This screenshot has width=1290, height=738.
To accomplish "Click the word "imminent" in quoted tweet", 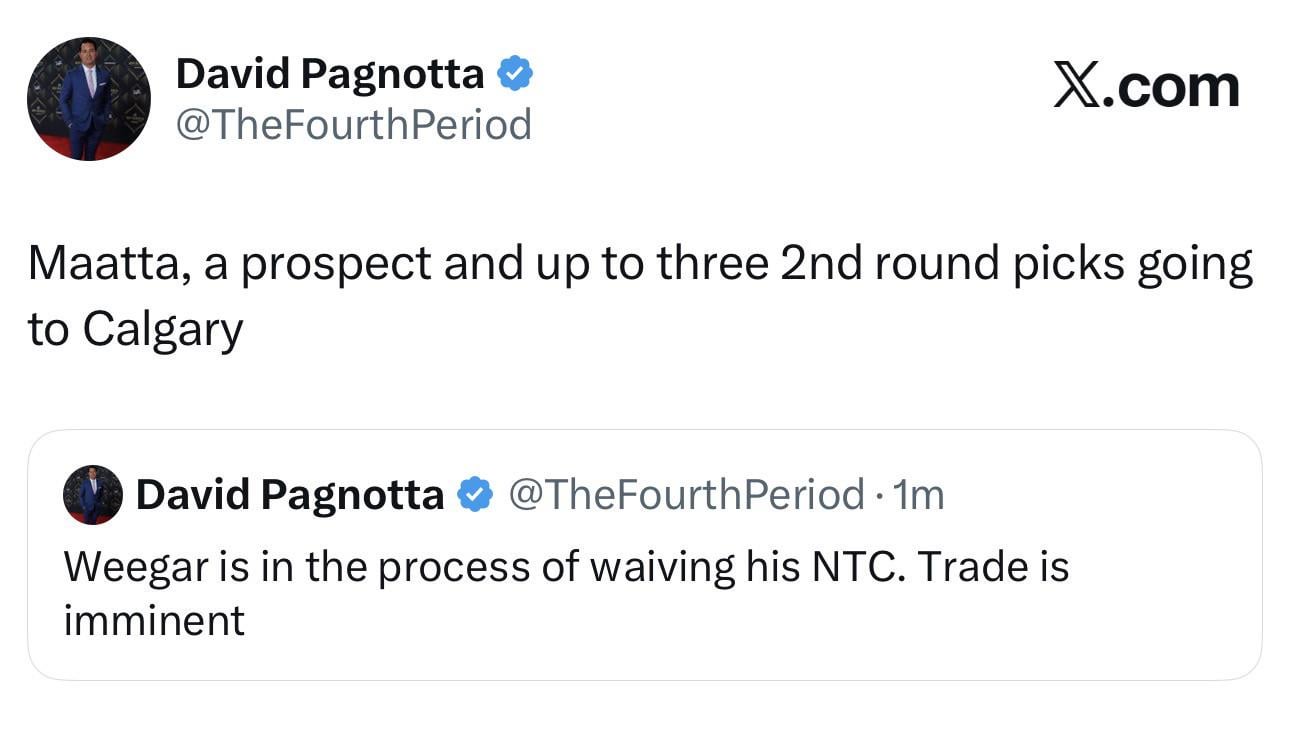I will 154,621.
